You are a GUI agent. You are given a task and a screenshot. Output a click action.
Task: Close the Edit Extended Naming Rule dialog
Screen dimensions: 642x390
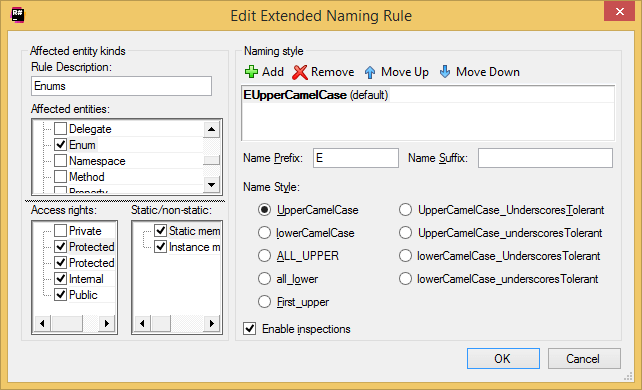click(x=619, y=11)
